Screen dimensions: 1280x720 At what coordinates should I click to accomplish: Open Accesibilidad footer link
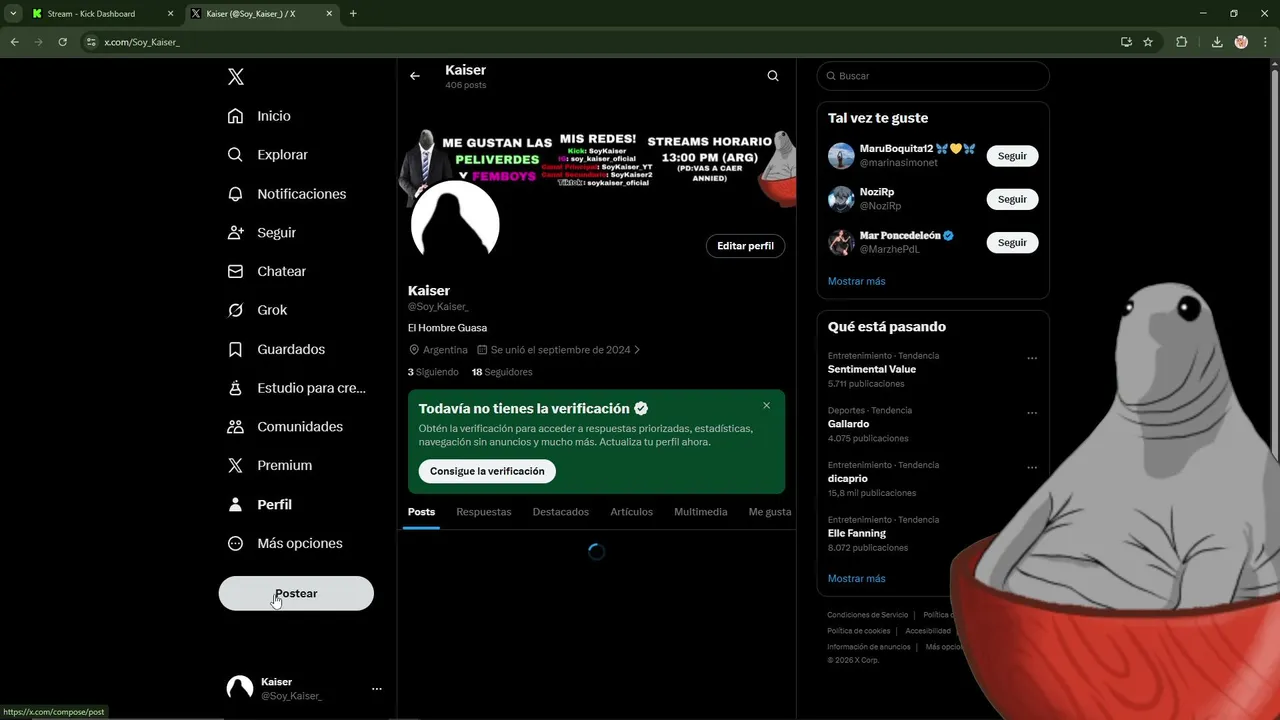tap(928, 631)
